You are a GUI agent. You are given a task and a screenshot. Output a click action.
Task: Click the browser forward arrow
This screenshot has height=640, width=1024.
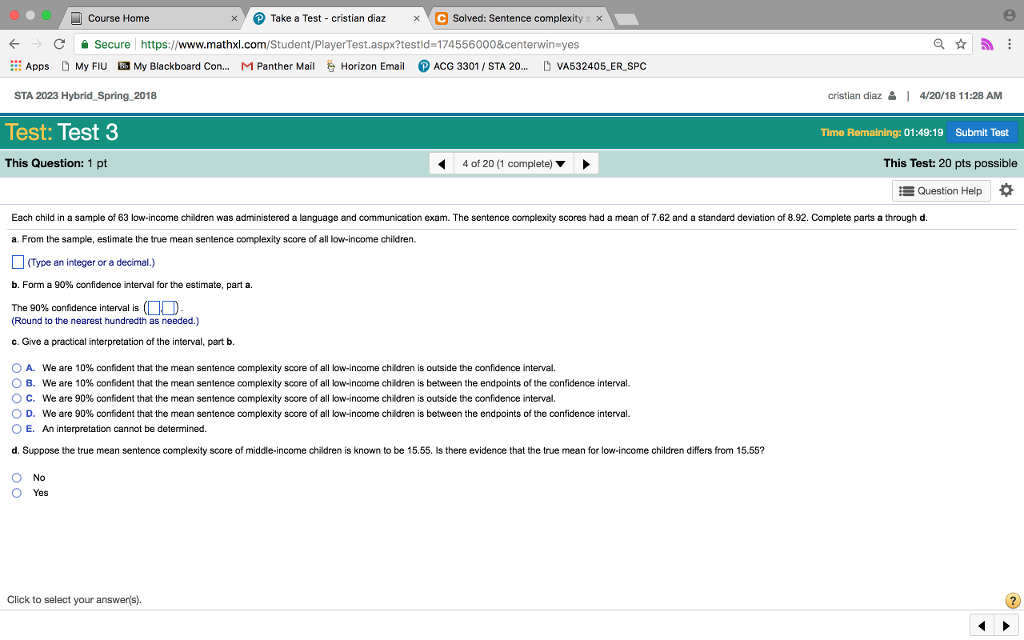pos(37,44)
